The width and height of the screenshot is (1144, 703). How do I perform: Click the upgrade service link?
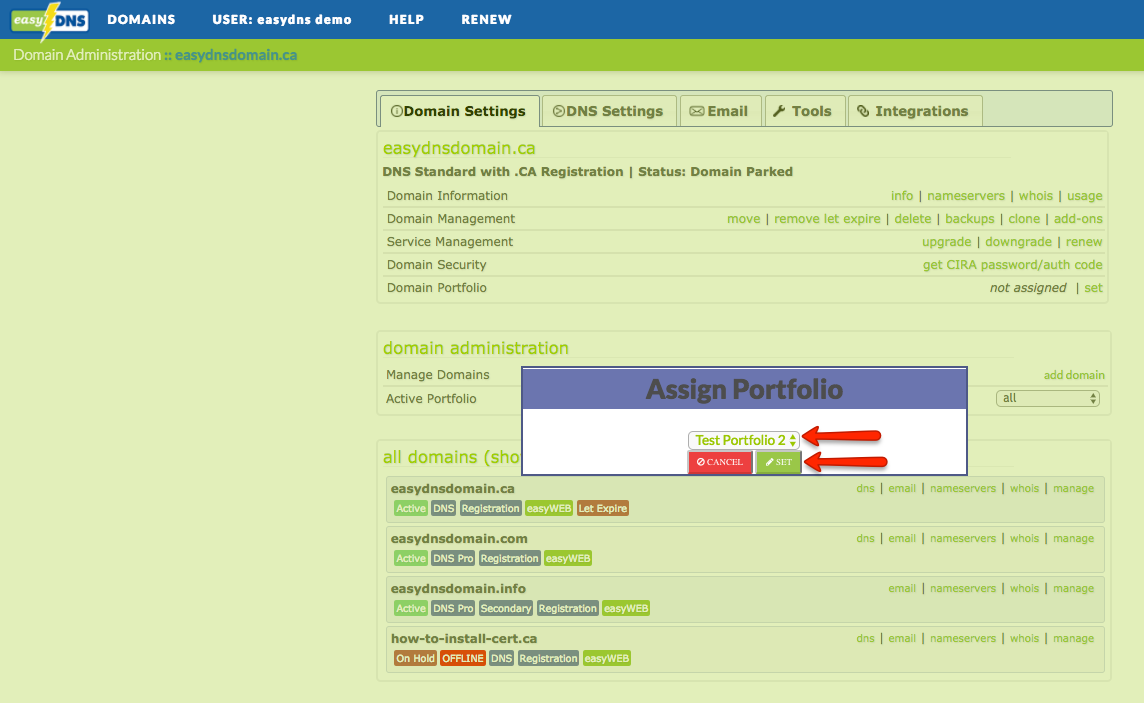pyautogui.click(x=946, y=241)
